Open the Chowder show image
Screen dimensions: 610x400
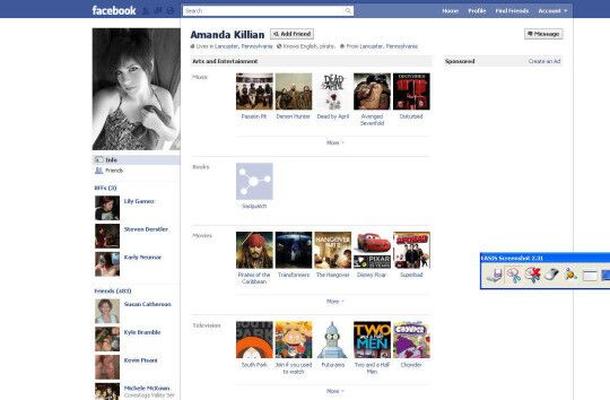pos(412,340)
